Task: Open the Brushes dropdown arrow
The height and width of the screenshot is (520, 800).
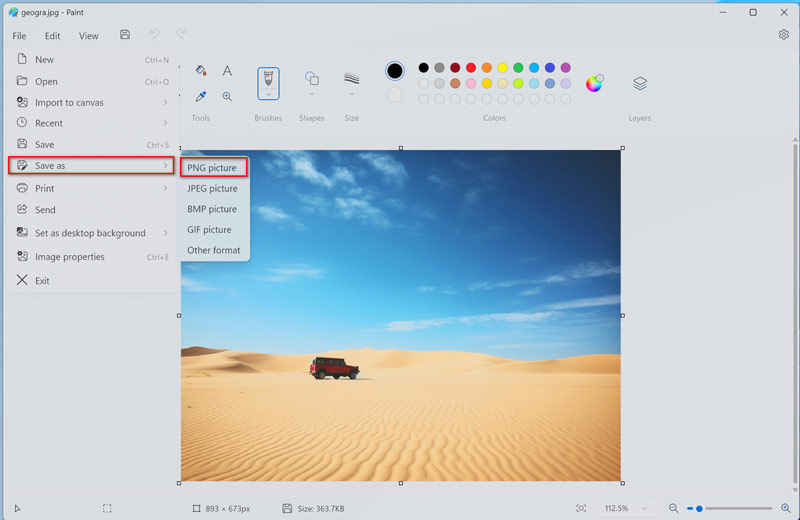Action: (268, 94)
